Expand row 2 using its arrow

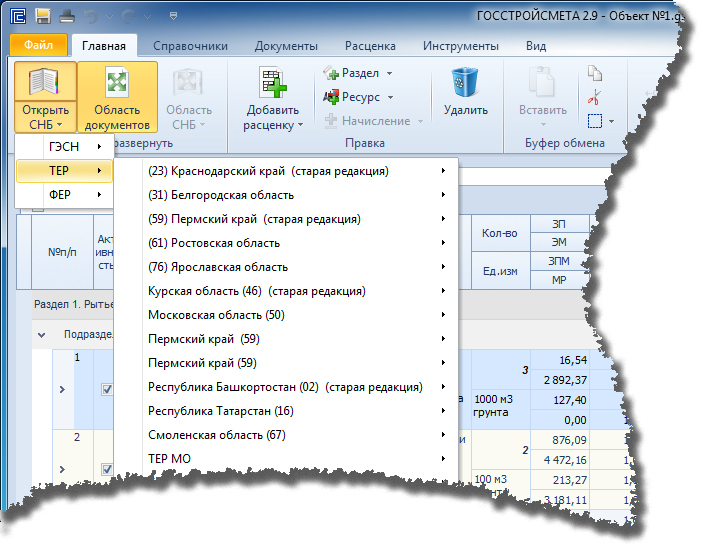tap(62, 469)
